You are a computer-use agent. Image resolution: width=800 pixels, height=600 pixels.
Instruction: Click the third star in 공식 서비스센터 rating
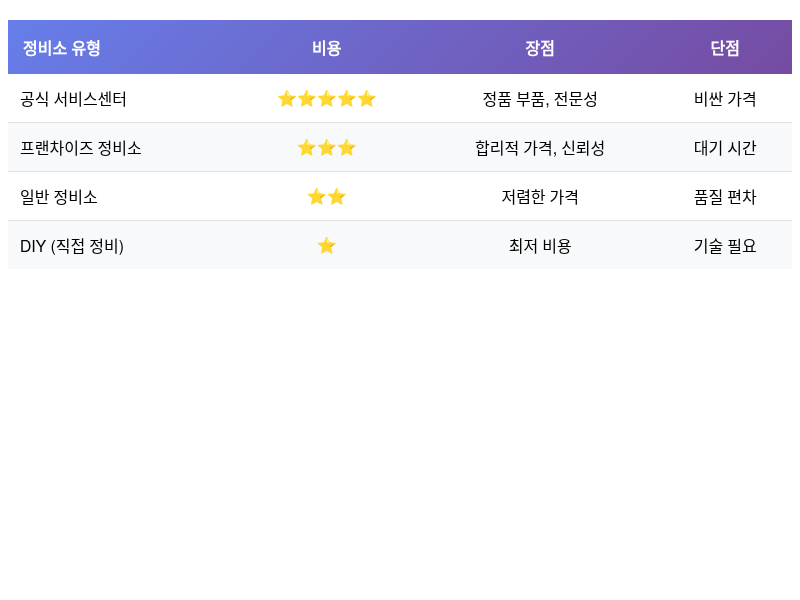point(327,99)
